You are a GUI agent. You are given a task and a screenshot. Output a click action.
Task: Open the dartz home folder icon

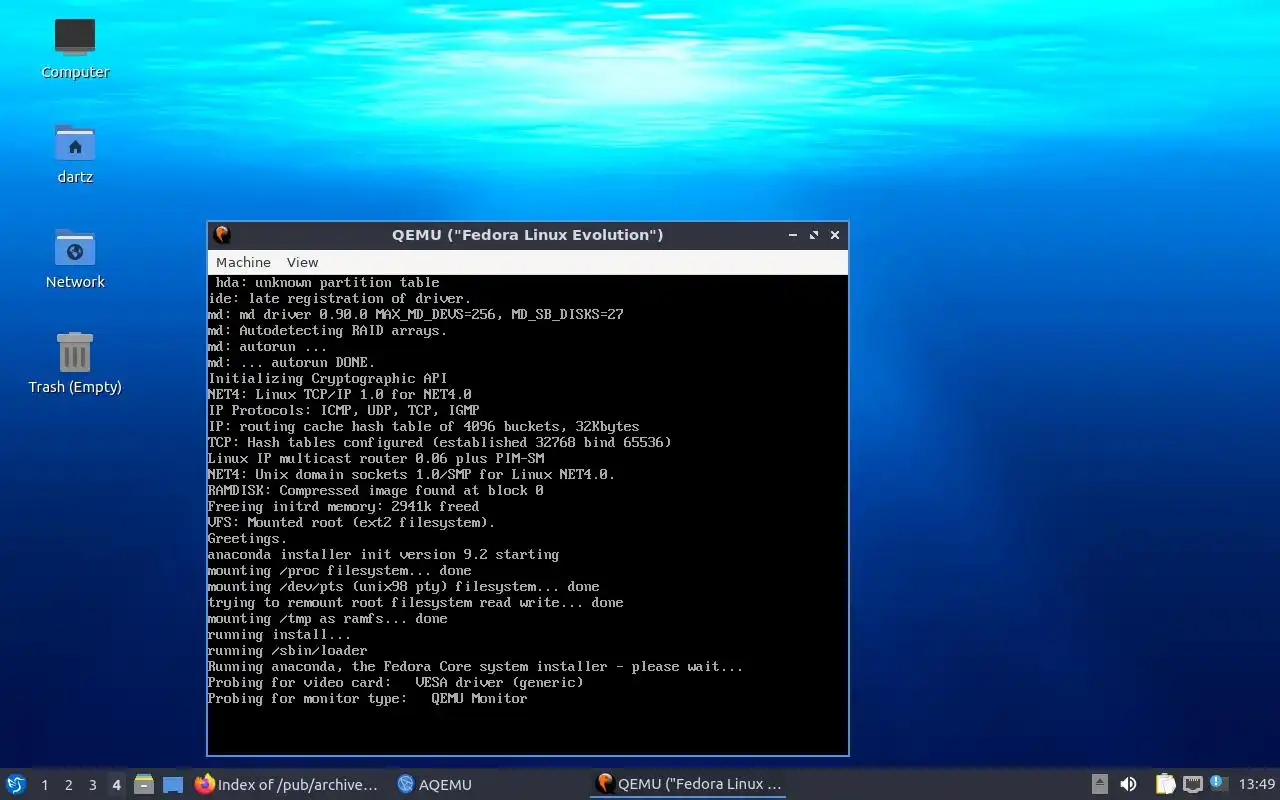(x=75, y=153)
